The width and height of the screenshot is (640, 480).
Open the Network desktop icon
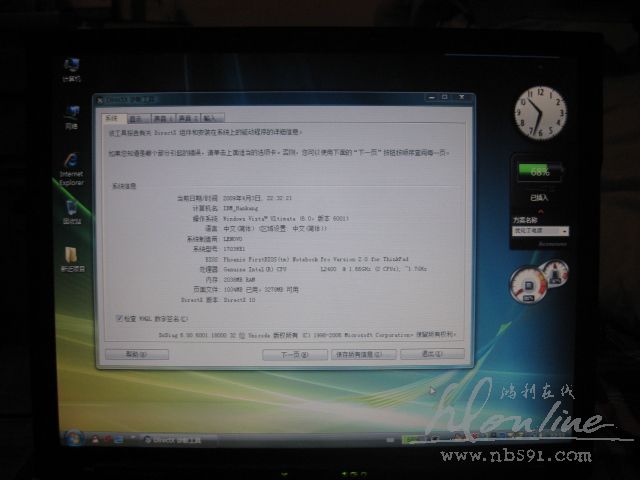(x=71, y=117)
